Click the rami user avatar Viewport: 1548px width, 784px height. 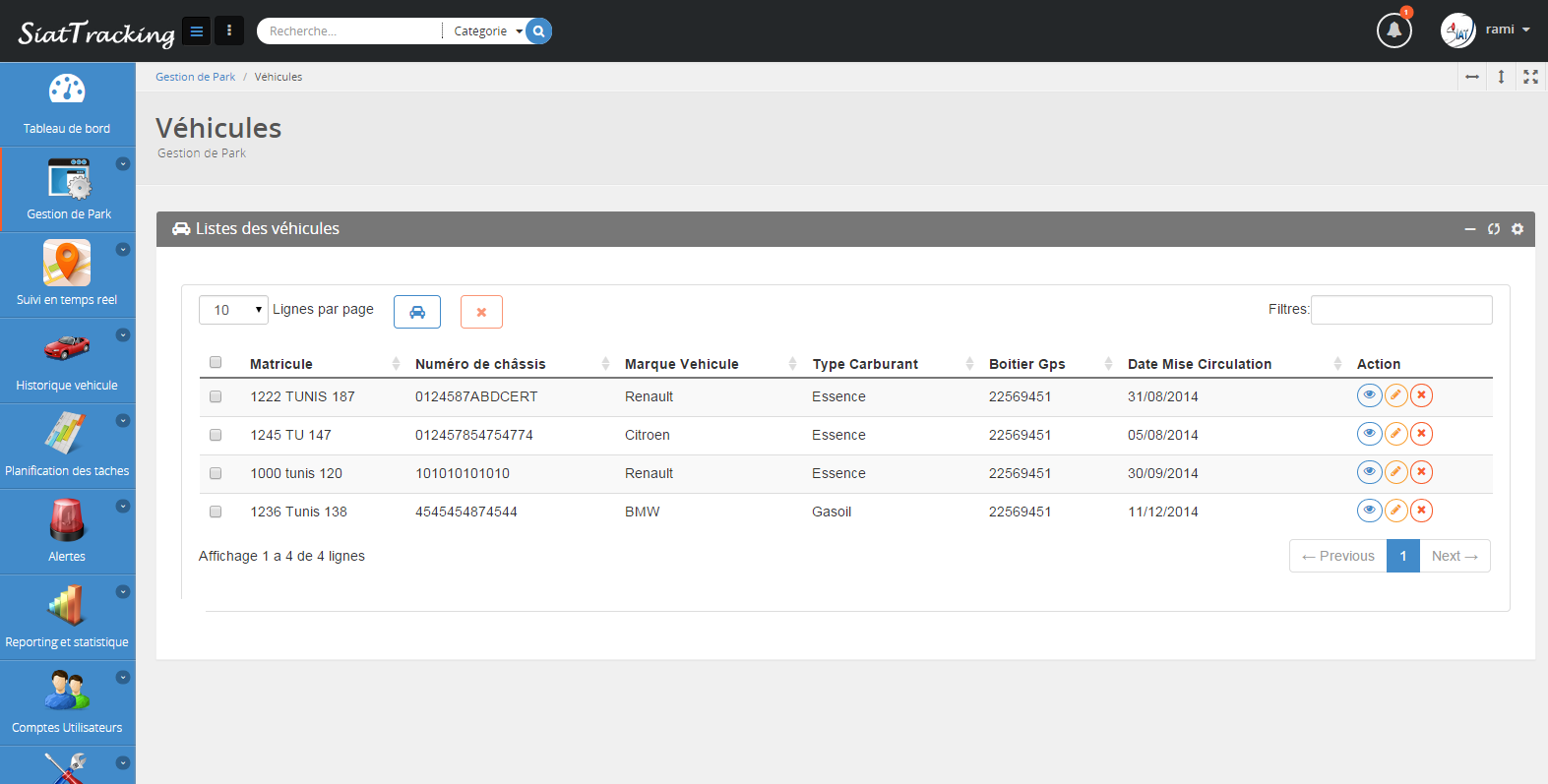pos(1457,30)
